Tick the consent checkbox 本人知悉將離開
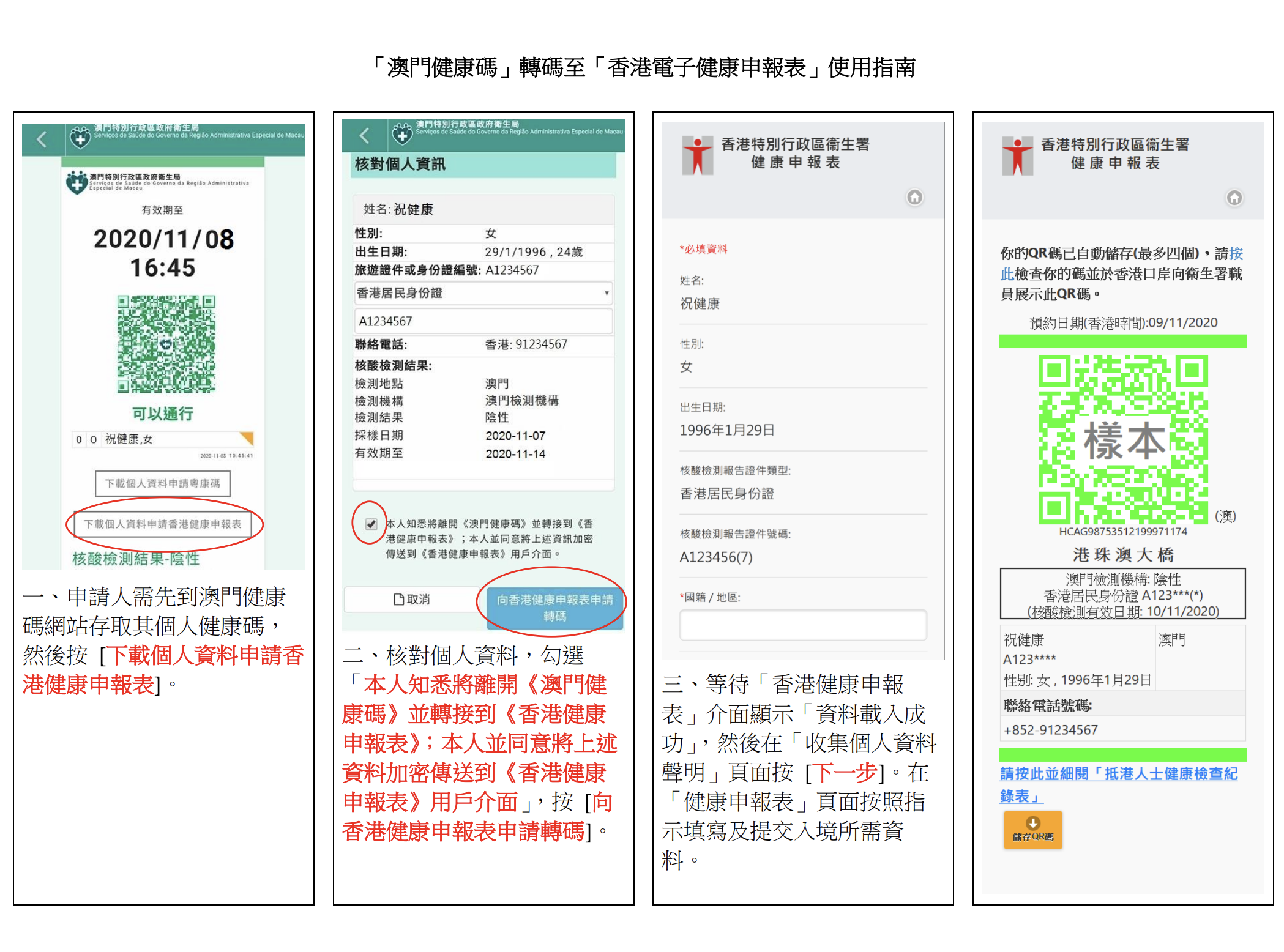The image size is (1284, 952). (x=371, y=524)
